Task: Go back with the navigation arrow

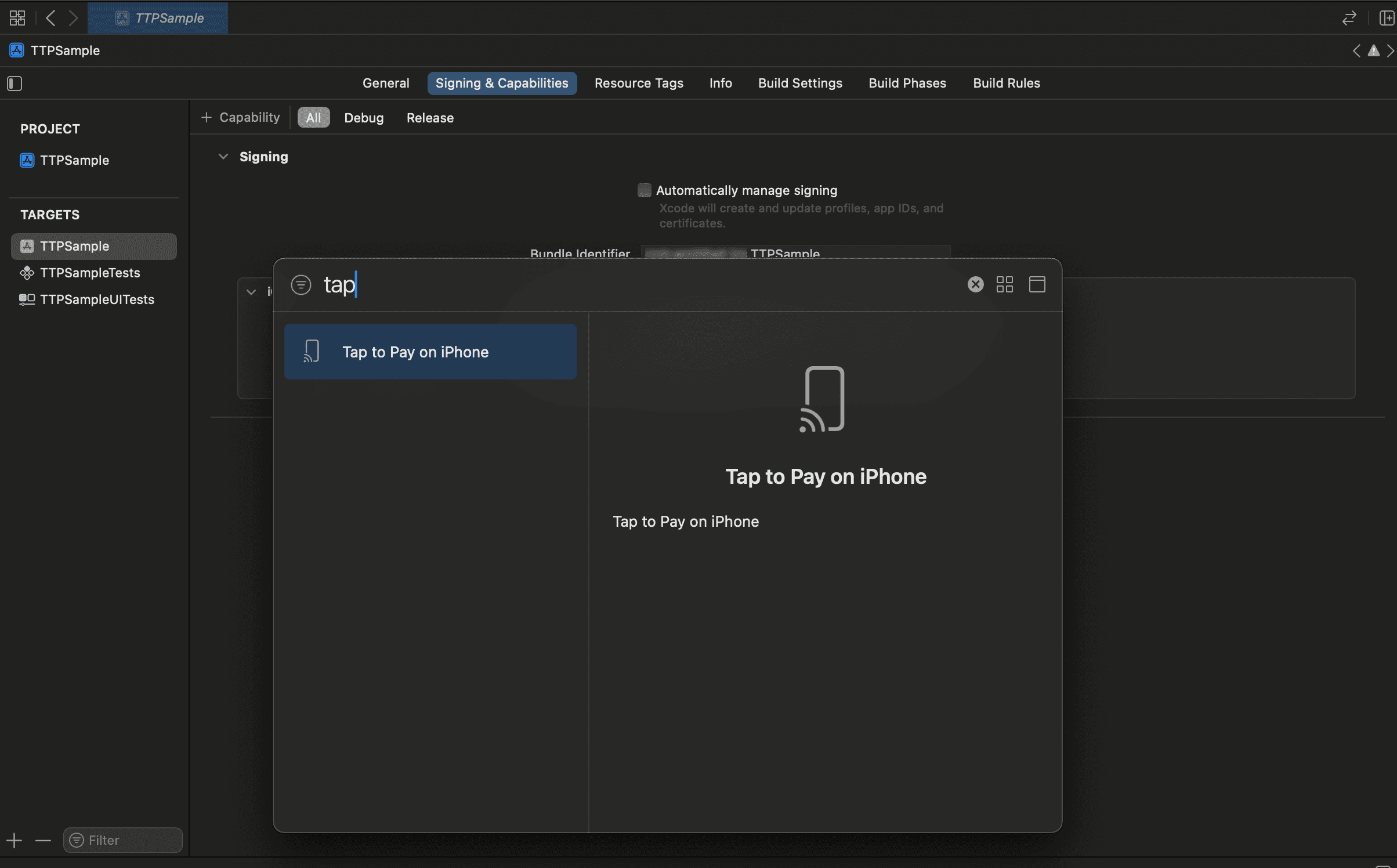Action: 50,18
